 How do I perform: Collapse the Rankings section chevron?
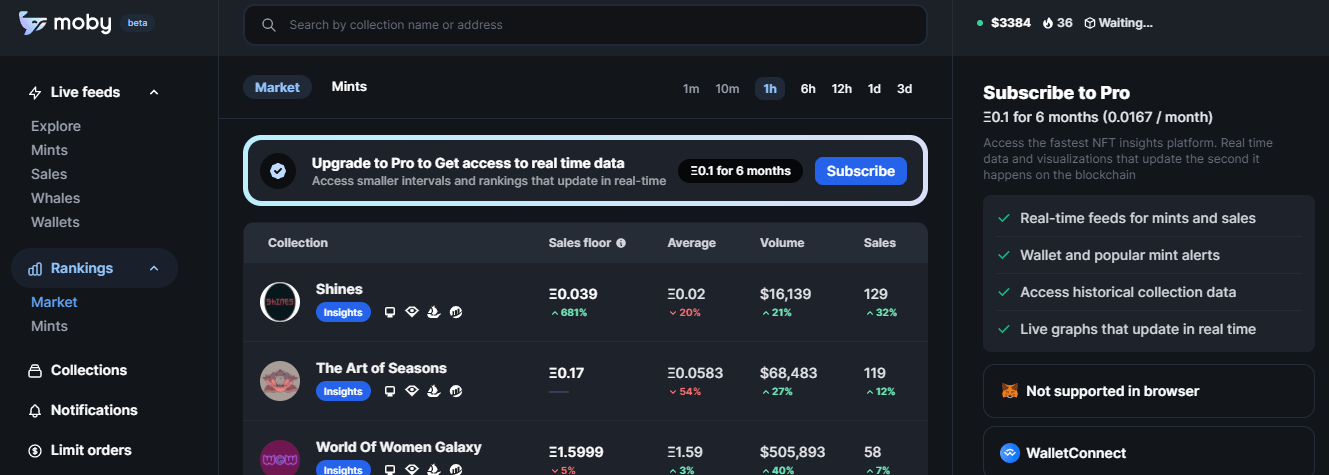pos(154,269)
